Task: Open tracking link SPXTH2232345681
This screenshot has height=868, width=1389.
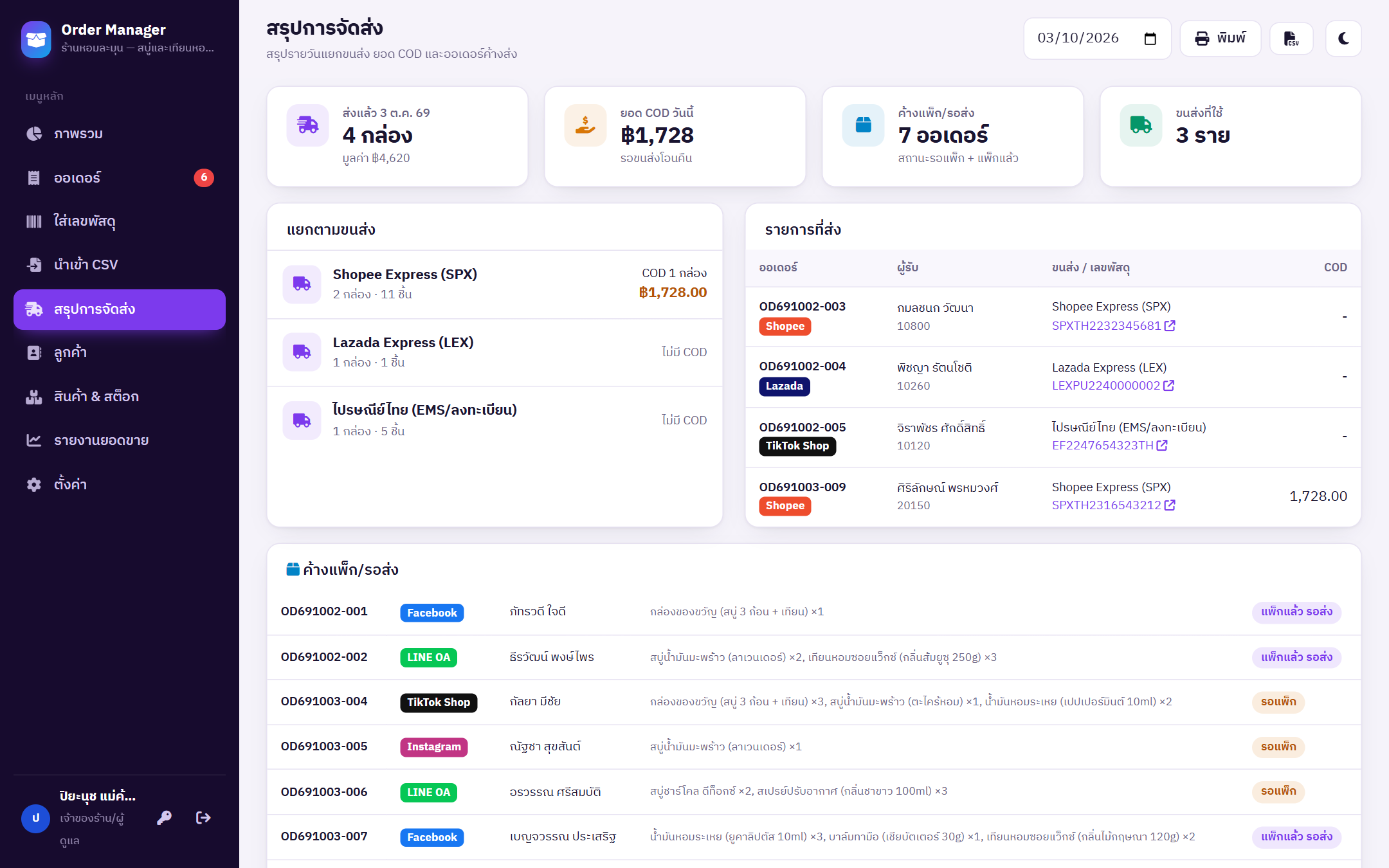Action: [1113, 326]
